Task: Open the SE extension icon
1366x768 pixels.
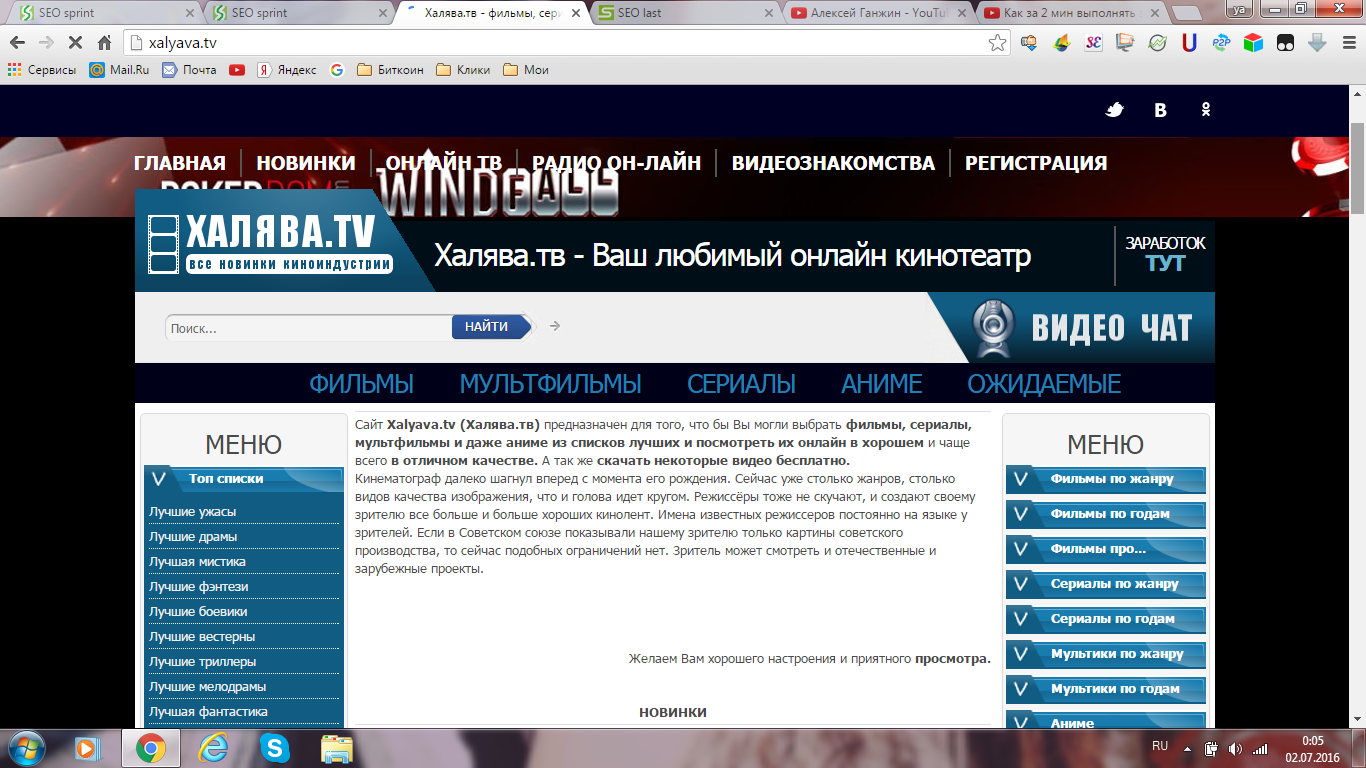Action: [1093, 43]
